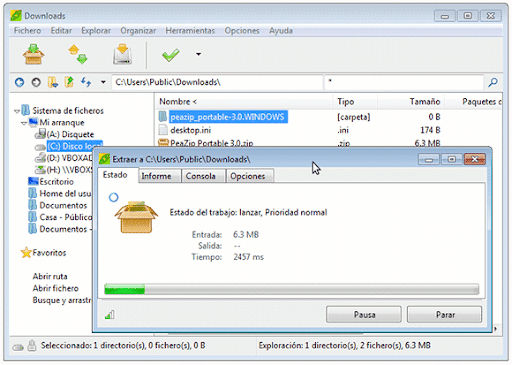
Task: Click the filter field containing asterisk
Action: click(404, 82)
